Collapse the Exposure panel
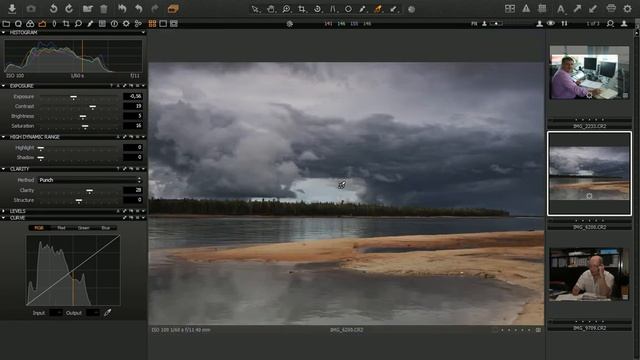The image size is (640, 360). 4,86
